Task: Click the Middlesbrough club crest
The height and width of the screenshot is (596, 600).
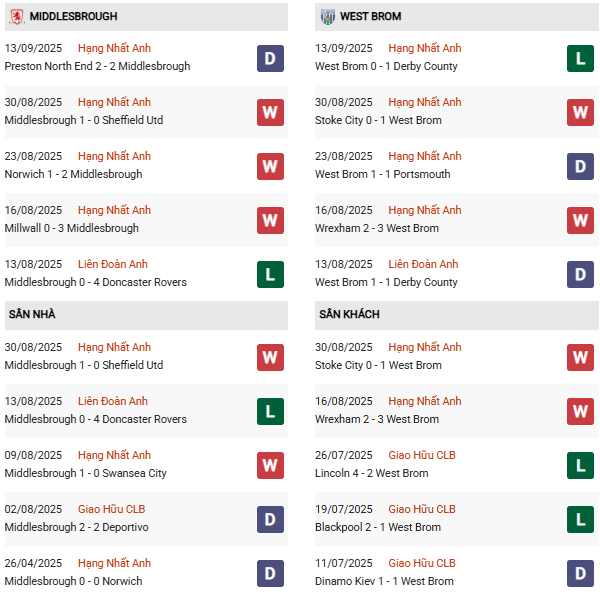Action: 16,17
